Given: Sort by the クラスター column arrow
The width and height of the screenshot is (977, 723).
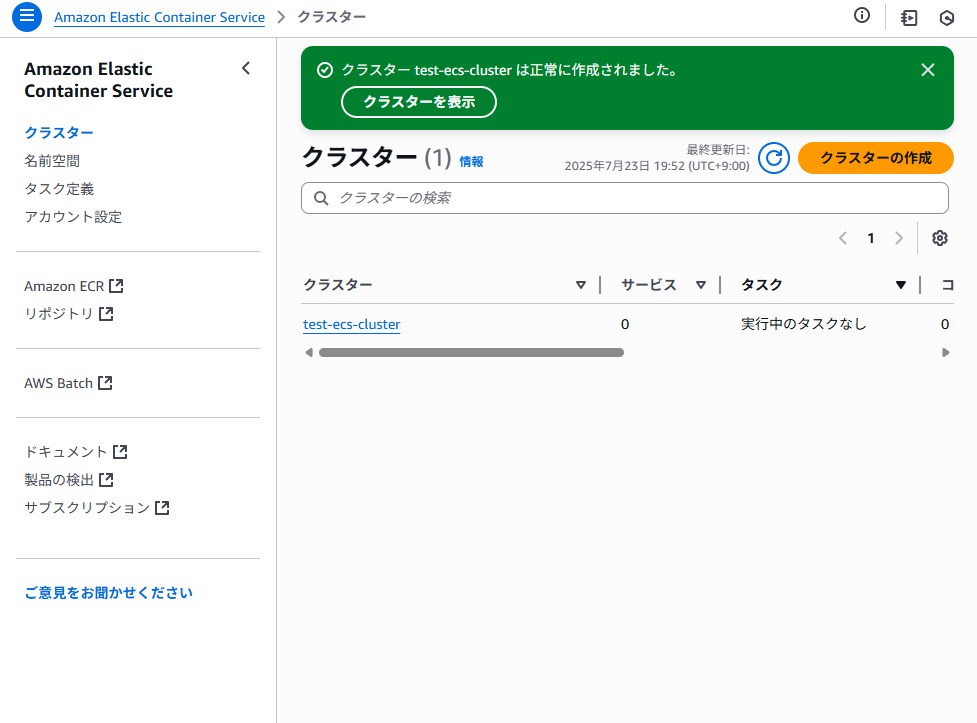Looking at the screenshot, I should coord(581,285).
